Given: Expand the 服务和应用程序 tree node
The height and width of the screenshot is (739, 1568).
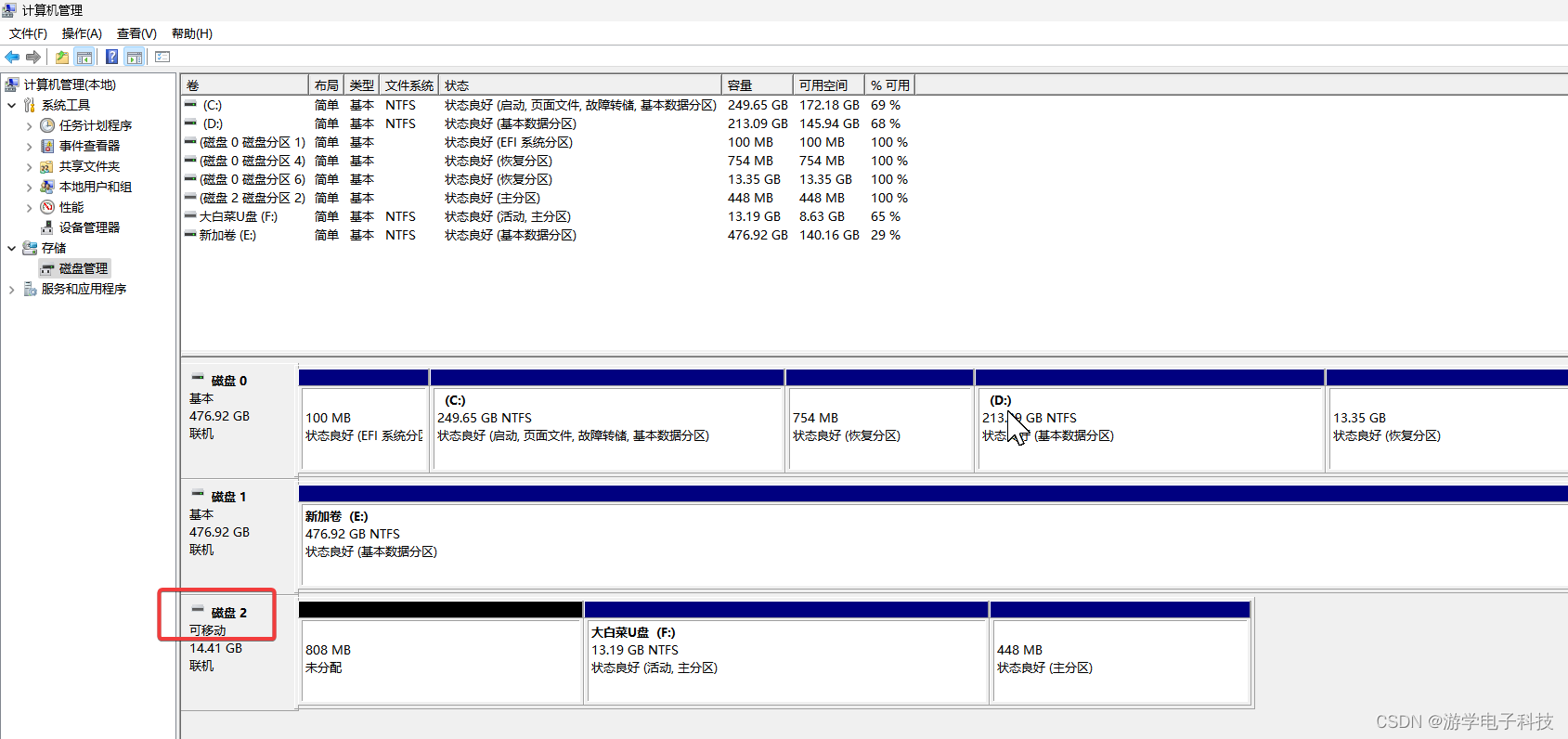Looking at the screenshot, I should pos(11,289).
